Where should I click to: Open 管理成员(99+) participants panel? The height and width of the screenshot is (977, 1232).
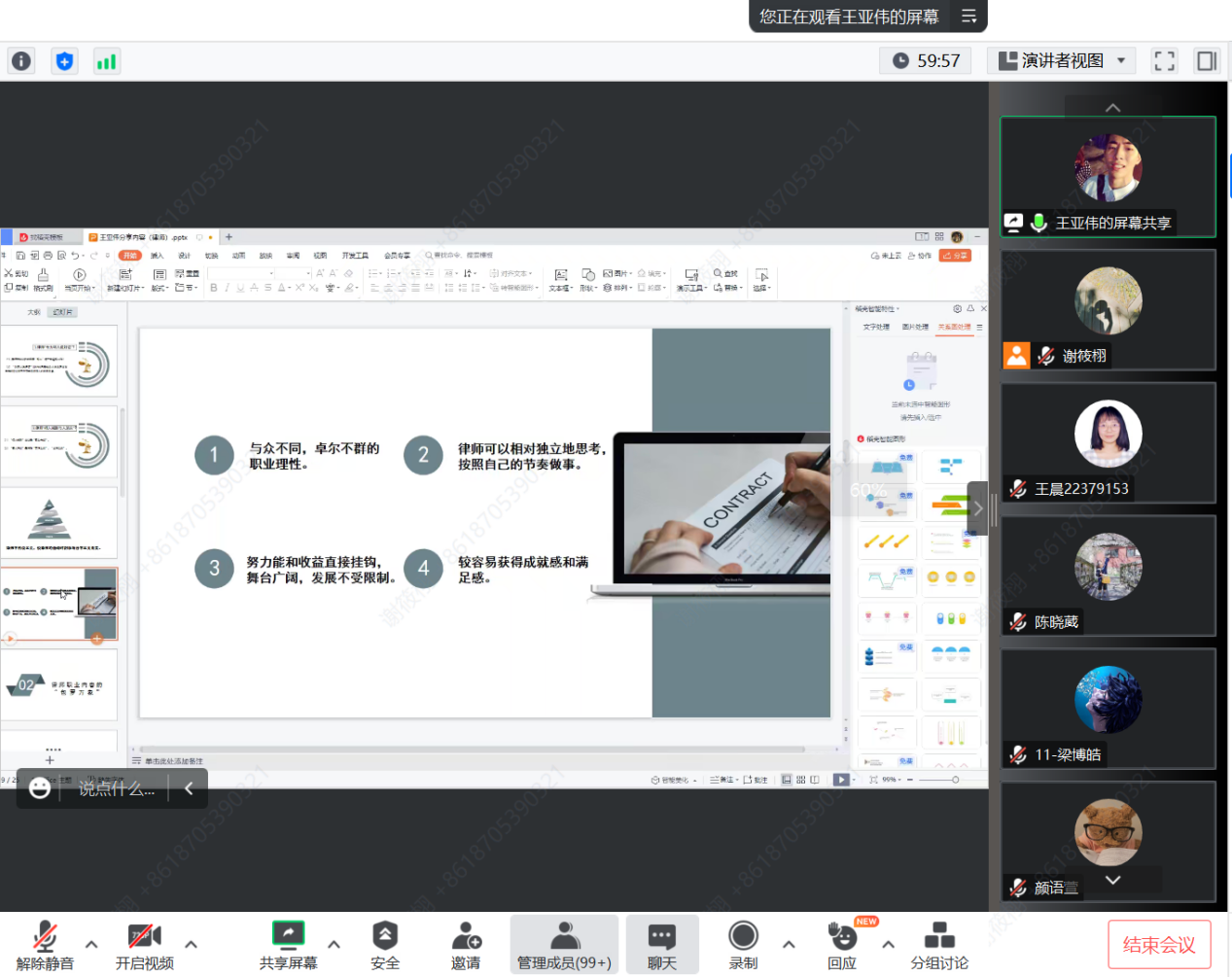tap(564, 945)
